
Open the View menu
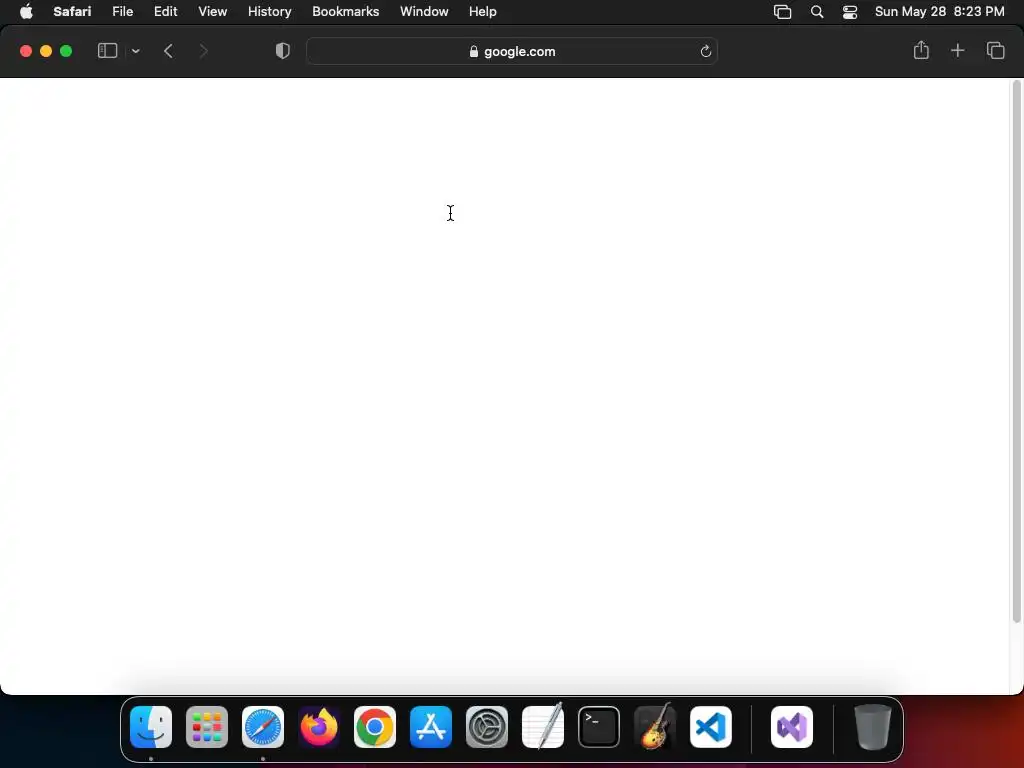(213, 11)
